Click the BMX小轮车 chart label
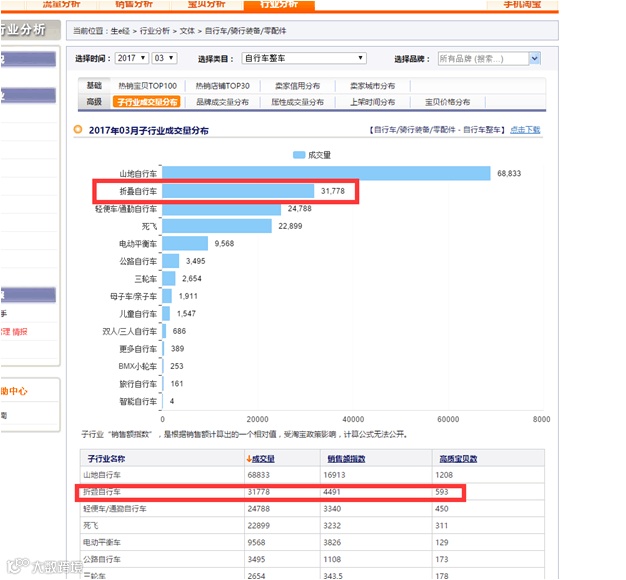This screenshot has width=626, height=580. point(137,366)
